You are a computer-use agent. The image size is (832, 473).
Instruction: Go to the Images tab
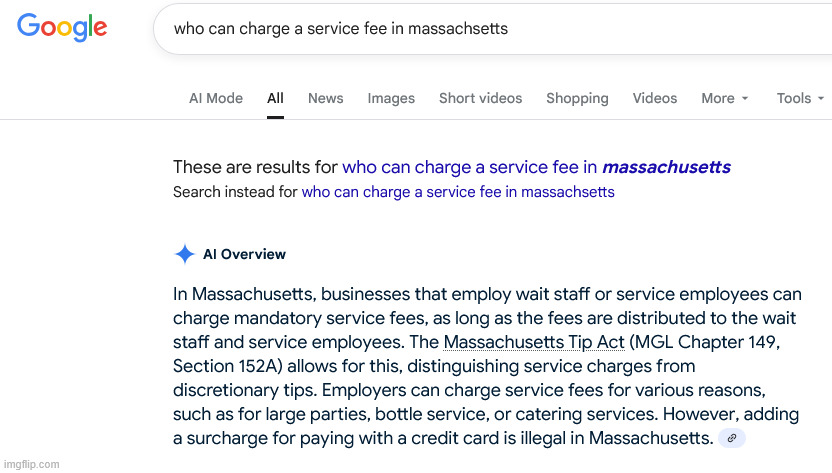(391, 98)
